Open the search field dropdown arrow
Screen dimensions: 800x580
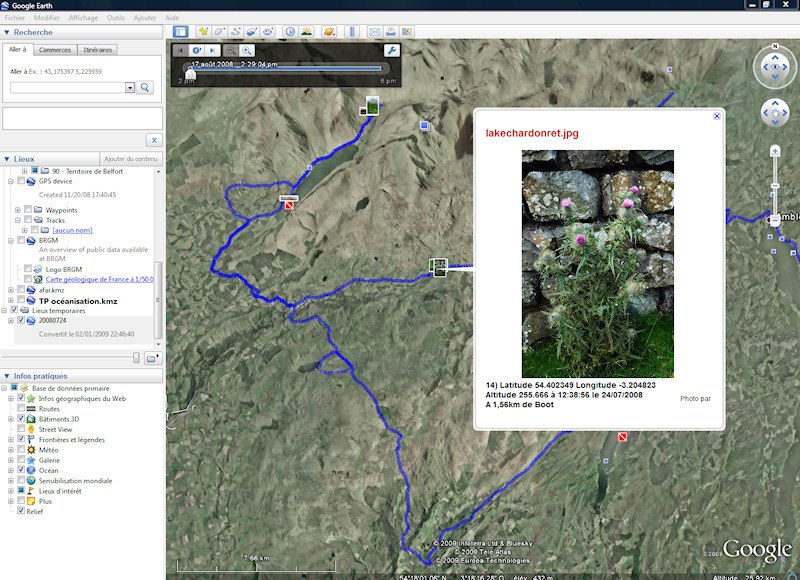point(130,88)
